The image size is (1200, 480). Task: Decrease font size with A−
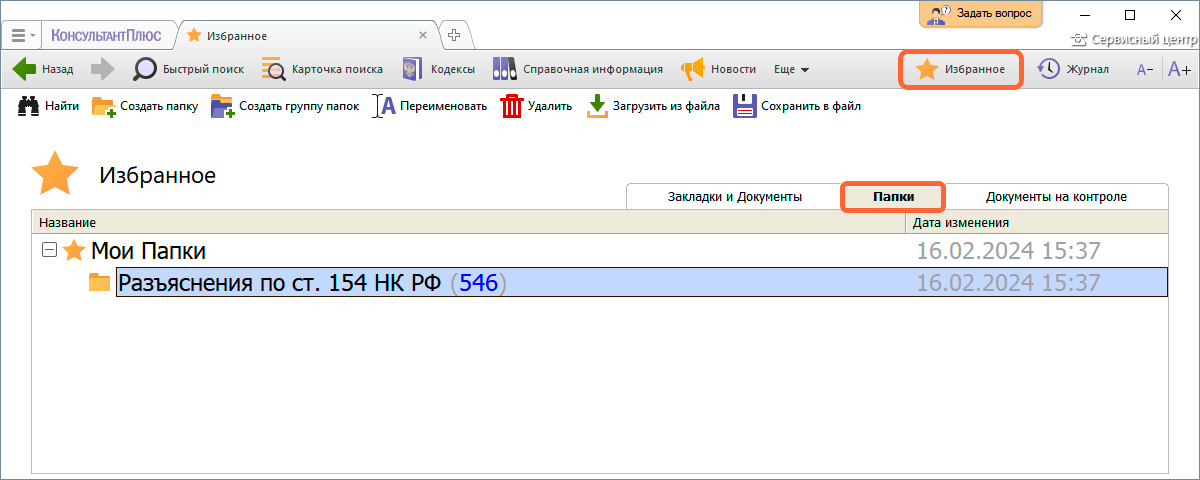1145,69
